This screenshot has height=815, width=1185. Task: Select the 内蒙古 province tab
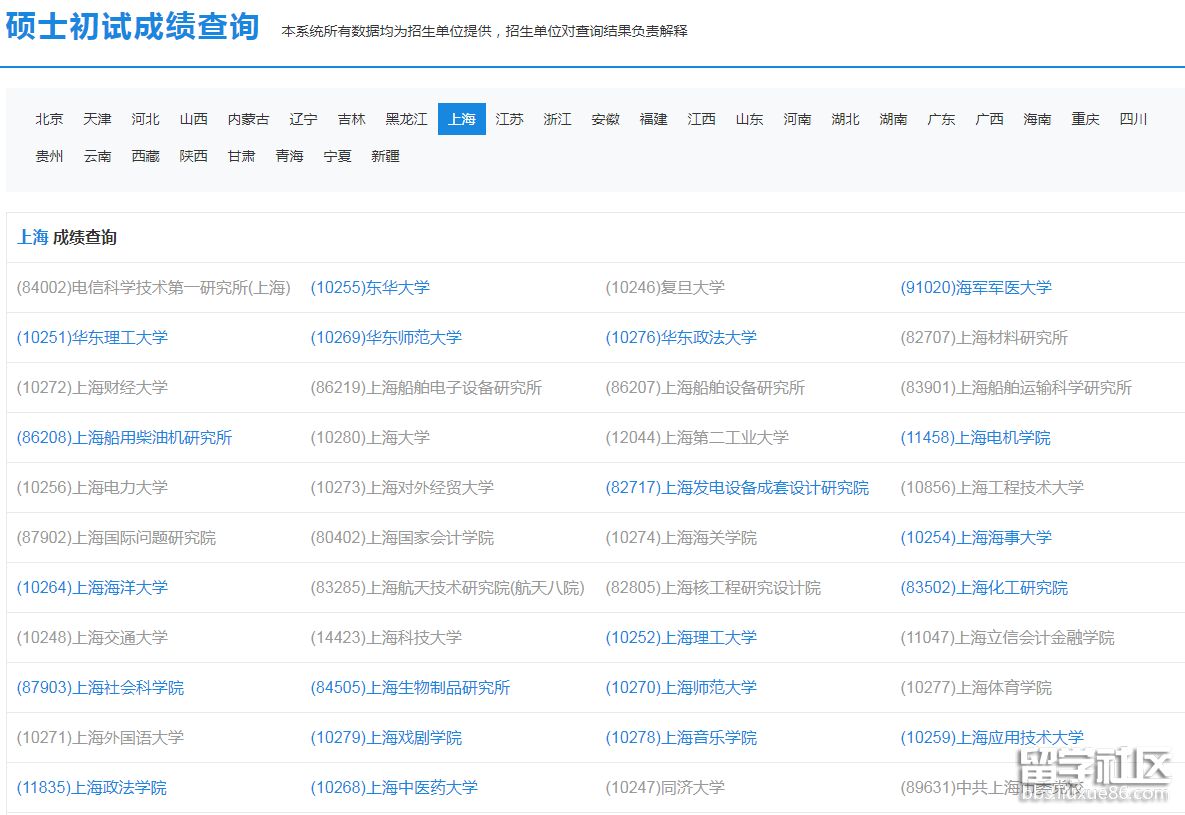coord(248,118)
